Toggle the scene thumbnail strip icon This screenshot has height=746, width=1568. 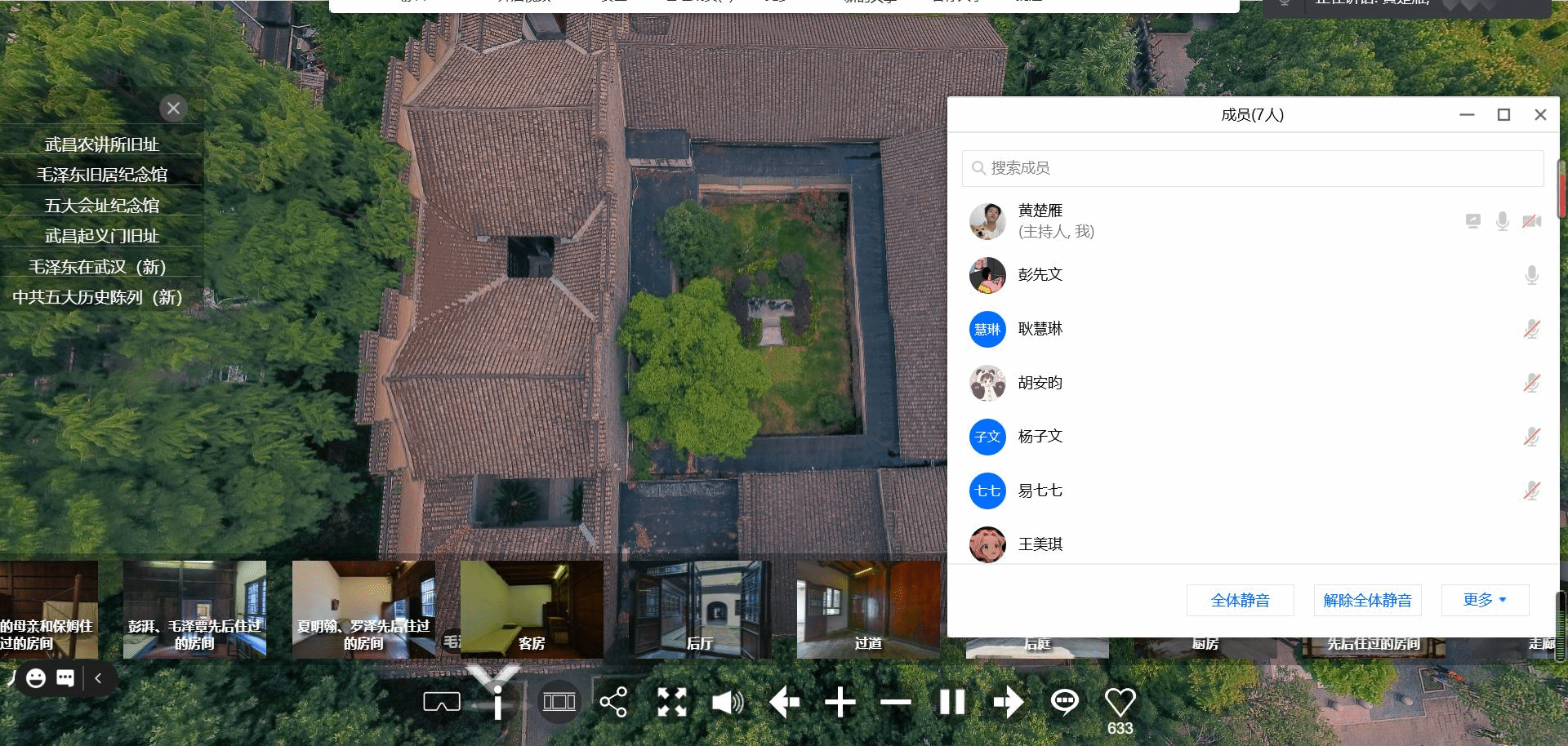[x=559, y=702]
